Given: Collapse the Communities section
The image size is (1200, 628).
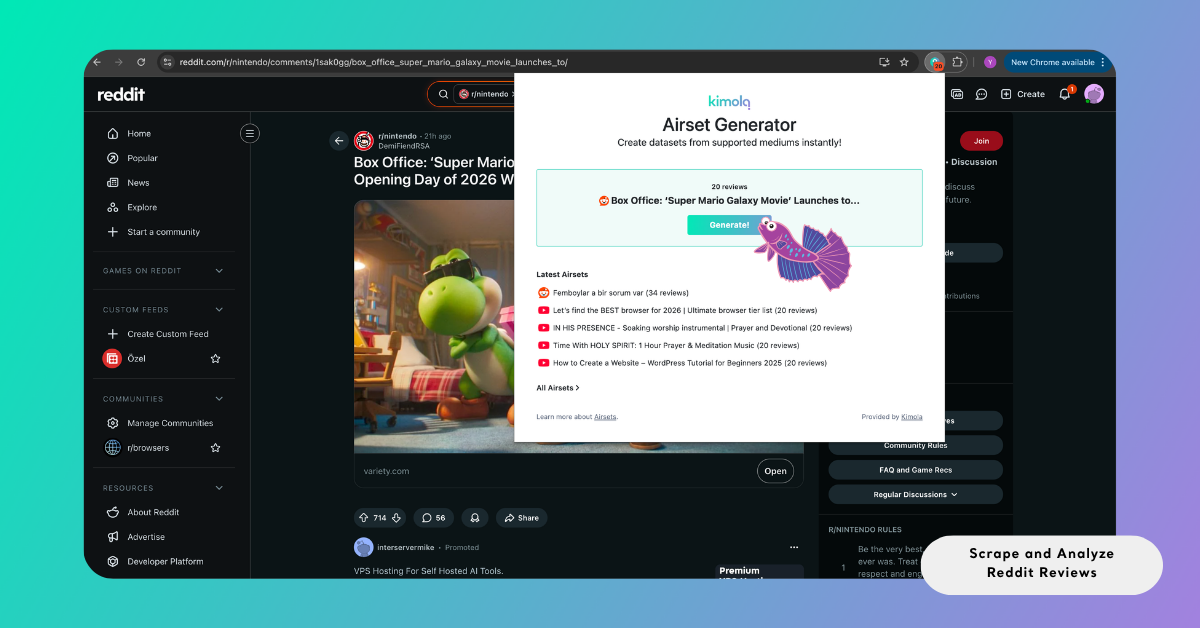Looking at the screenshot, I should [x=219, y=398].
